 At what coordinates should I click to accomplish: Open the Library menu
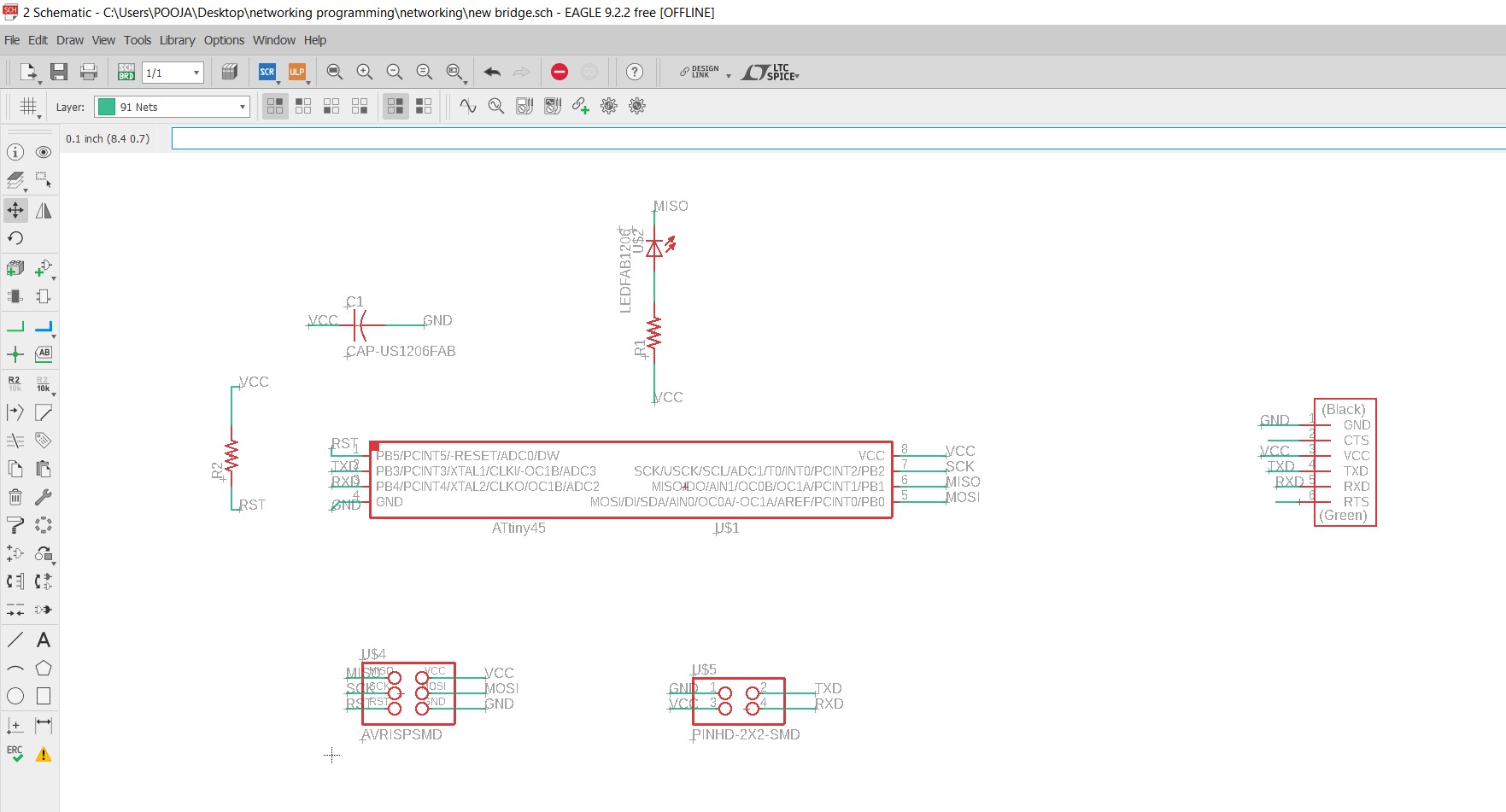[x=177, y=40]
